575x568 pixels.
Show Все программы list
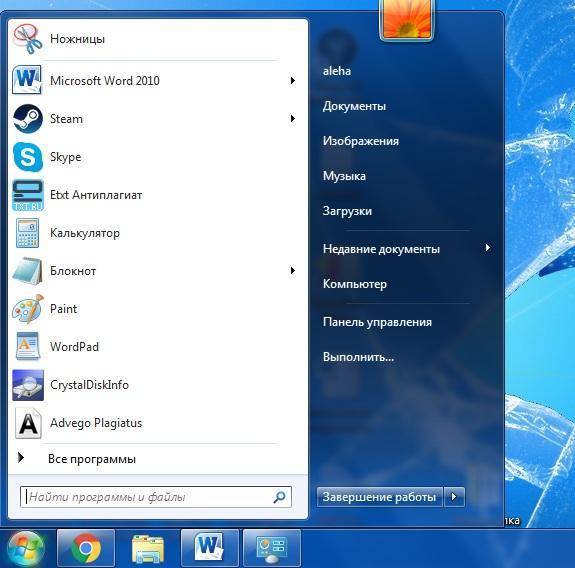pos(92,459)
